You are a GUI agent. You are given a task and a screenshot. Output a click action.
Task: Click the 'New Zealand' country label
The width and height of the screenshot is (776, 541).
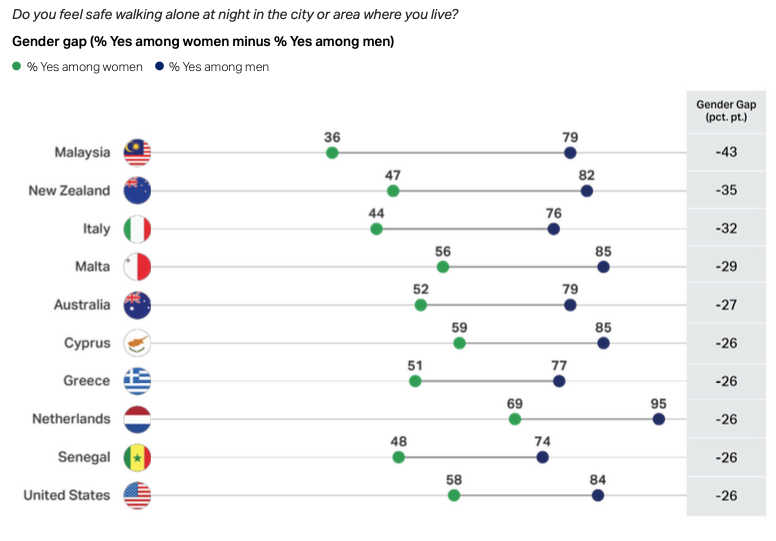click(69, 191)
